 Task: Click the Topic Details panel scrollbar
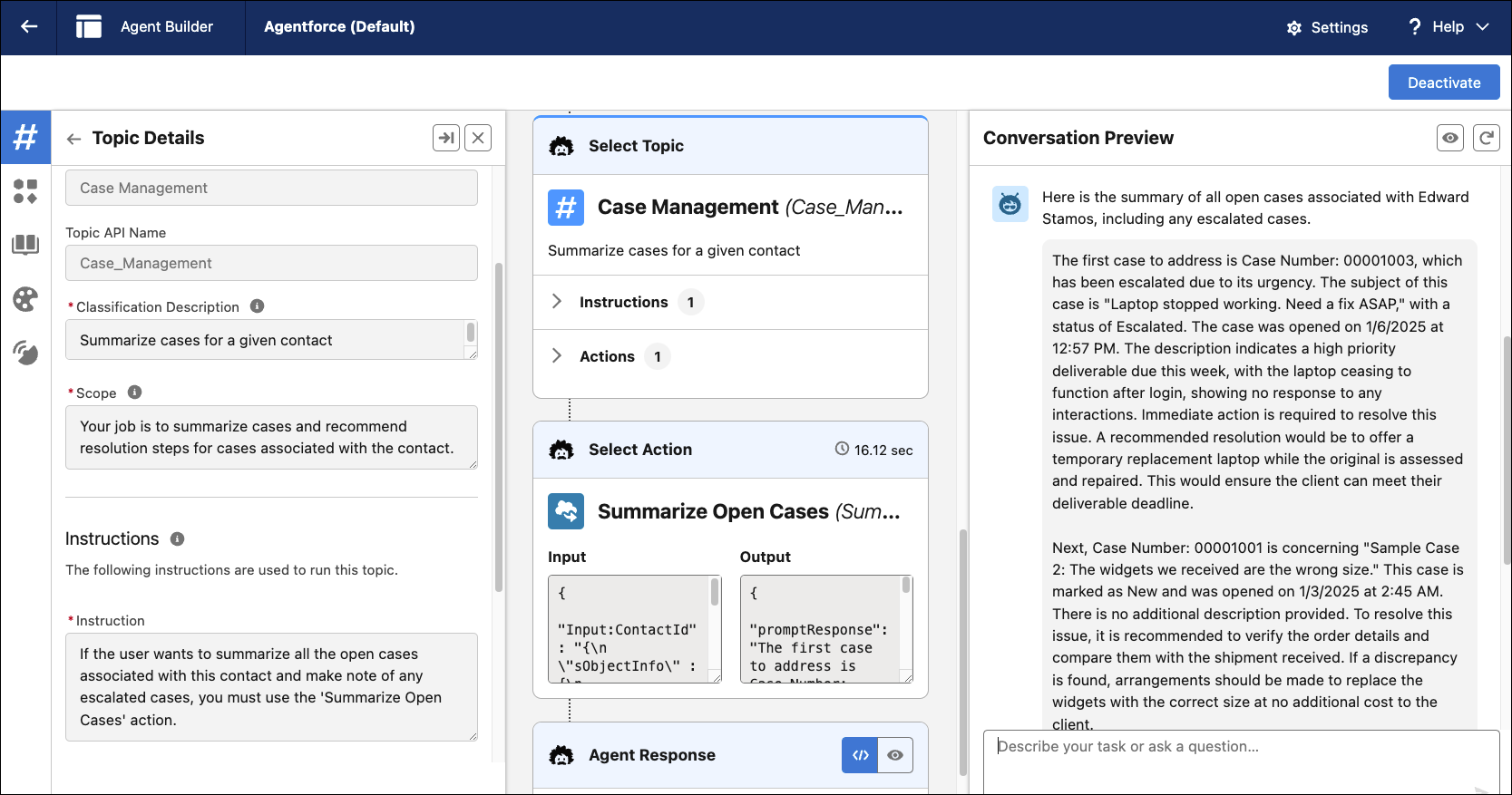(x=499, y=426)
